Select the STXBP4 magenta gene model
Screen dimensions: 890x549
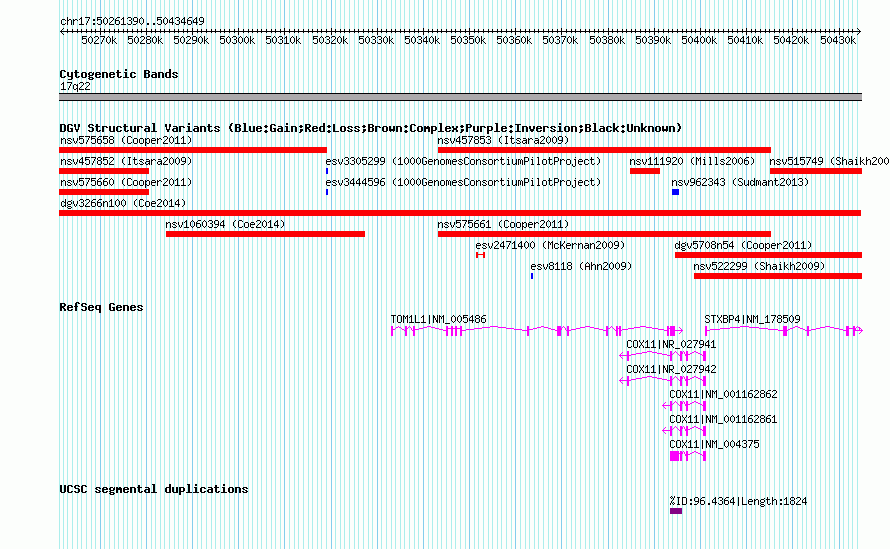click(x=783, y=330)
